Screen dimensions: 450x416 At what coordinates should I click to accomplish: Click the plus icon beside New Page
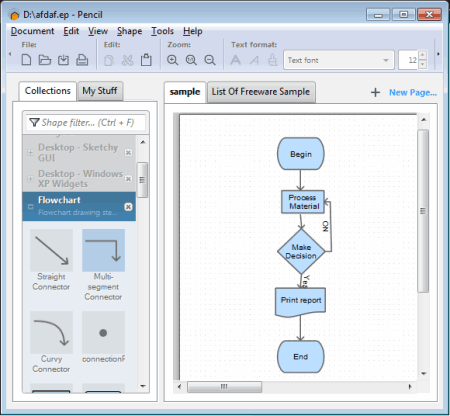pos(375,92)
